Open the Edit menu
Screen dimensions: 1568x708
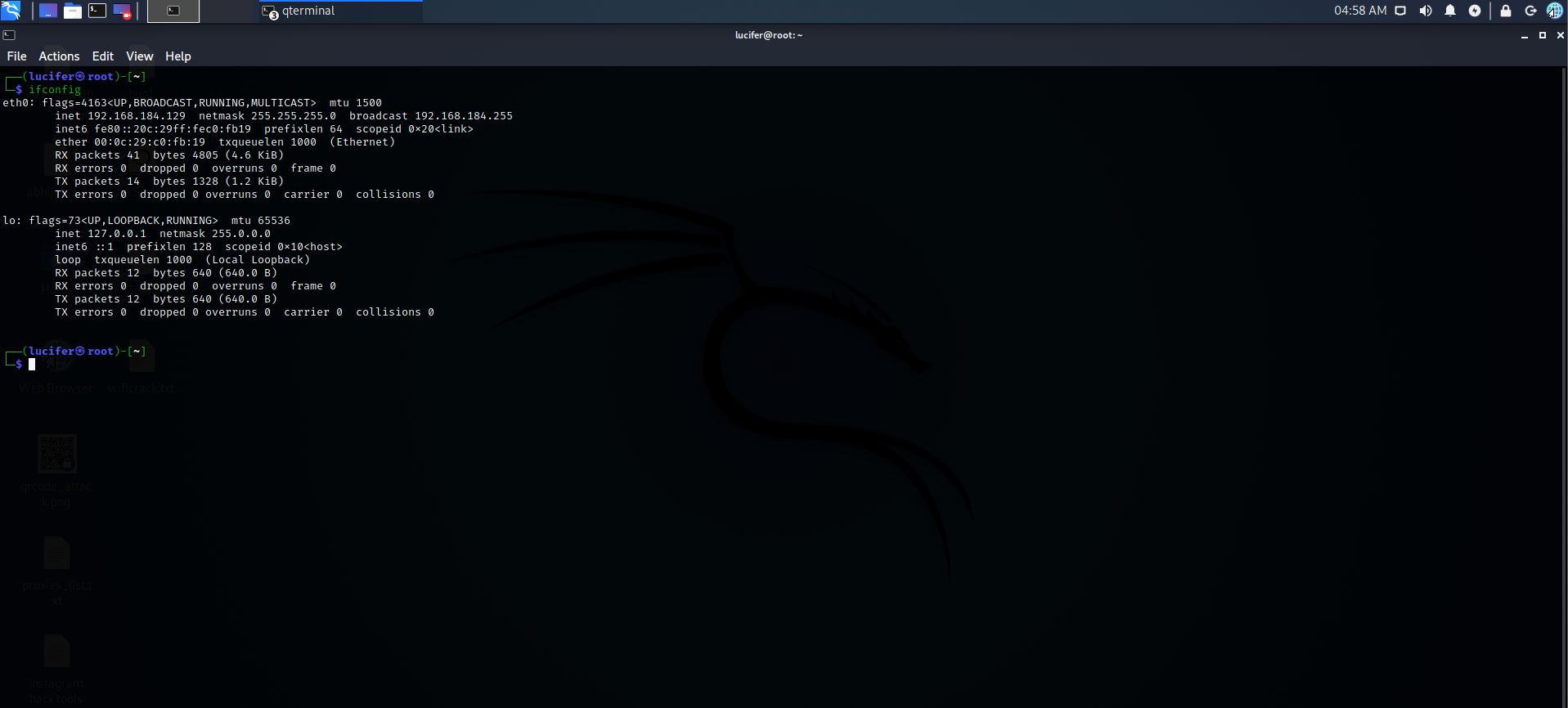(102, 56)
